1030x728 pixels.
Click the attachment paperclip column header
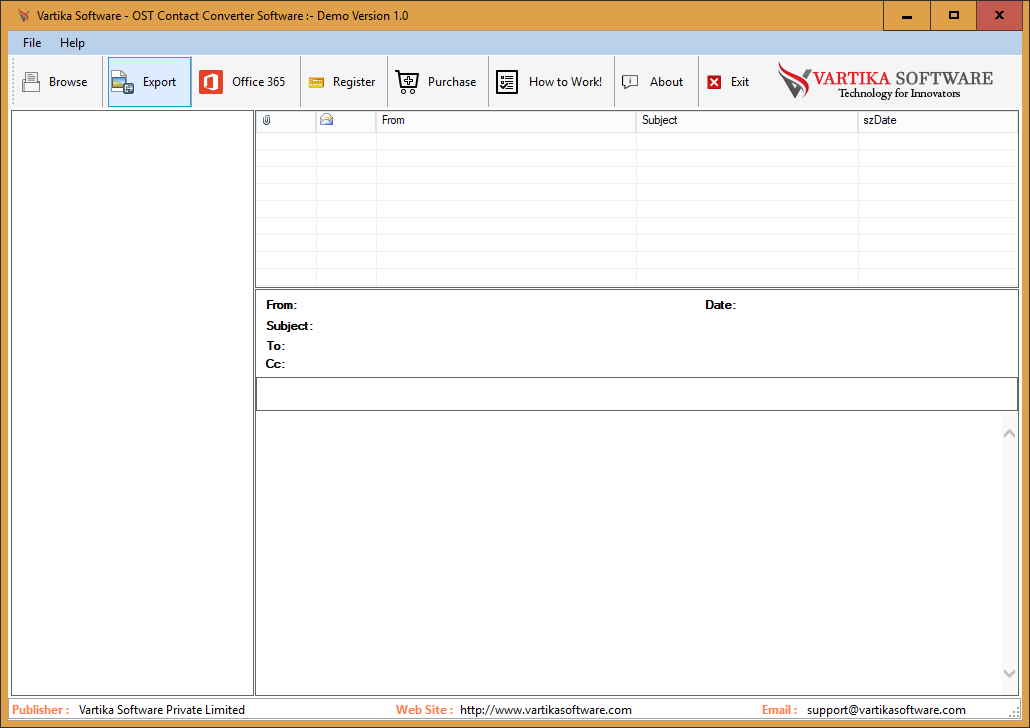click(x=267, y=120)
